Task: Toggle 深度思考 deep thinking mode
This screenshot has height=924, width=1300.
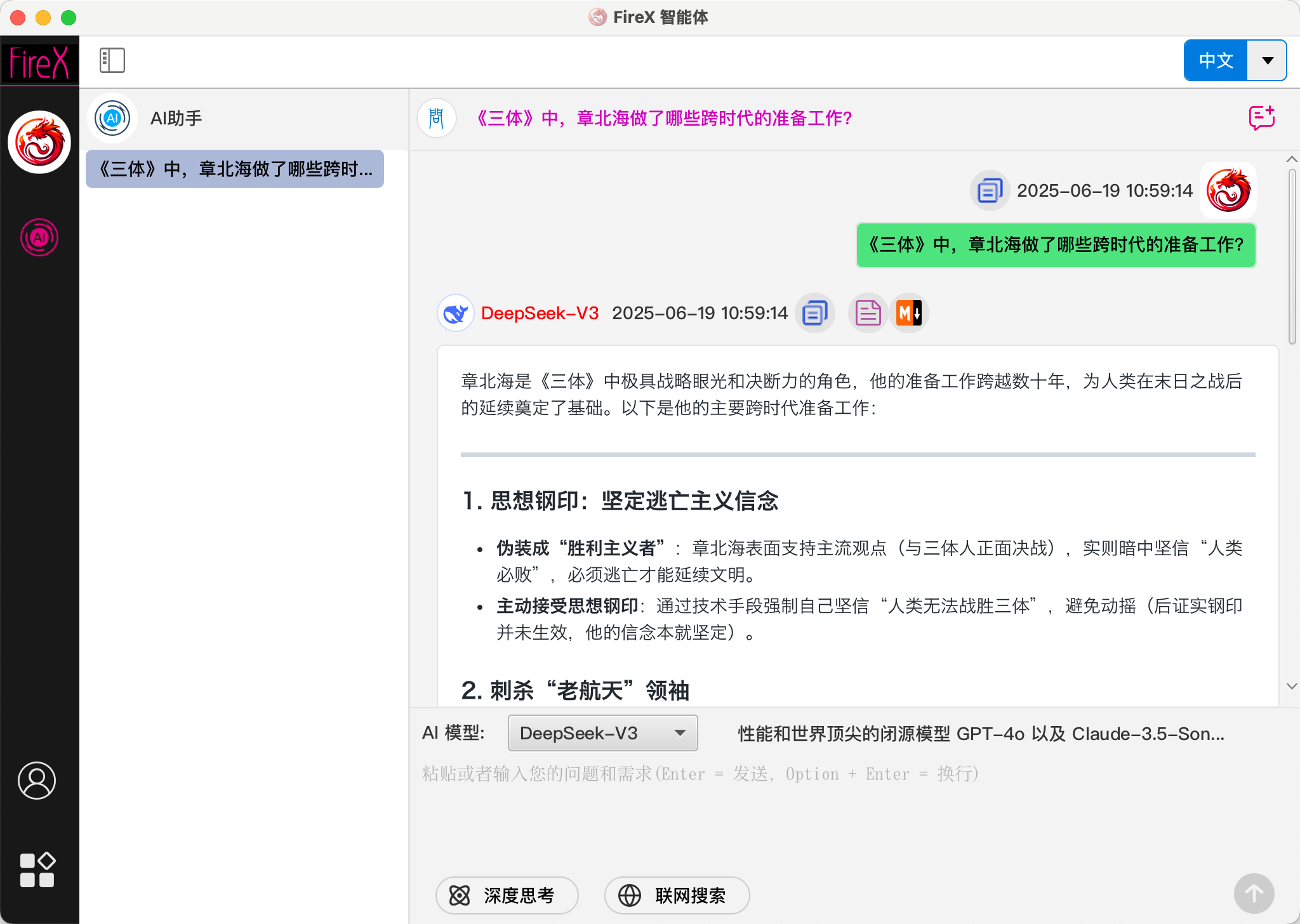Action: [507, 895]
